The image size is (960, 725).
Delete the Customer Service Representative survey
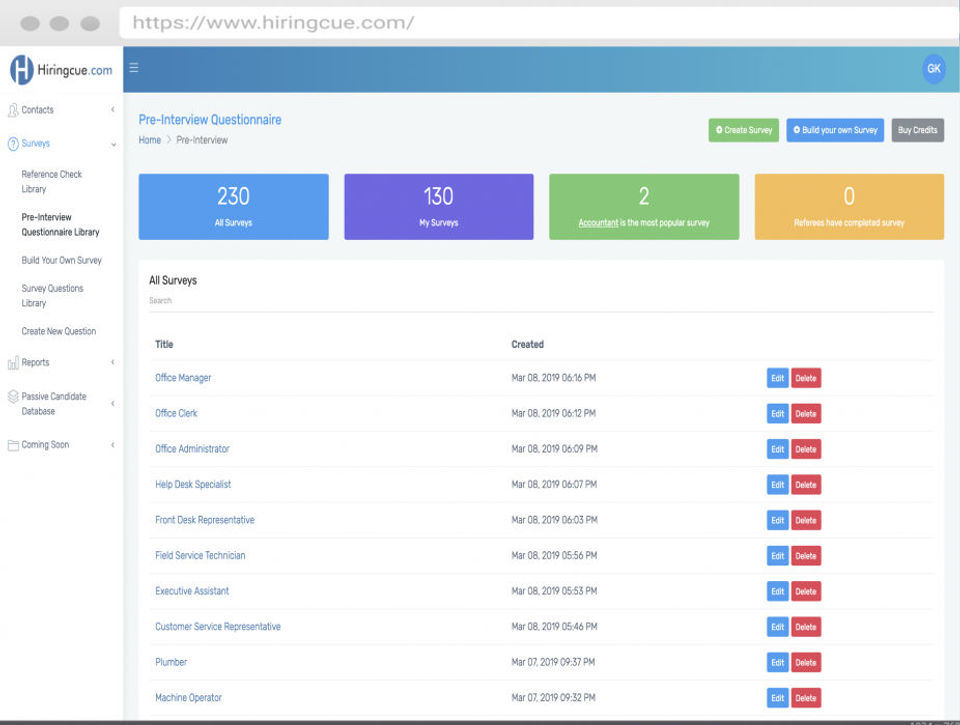[806, 626]
